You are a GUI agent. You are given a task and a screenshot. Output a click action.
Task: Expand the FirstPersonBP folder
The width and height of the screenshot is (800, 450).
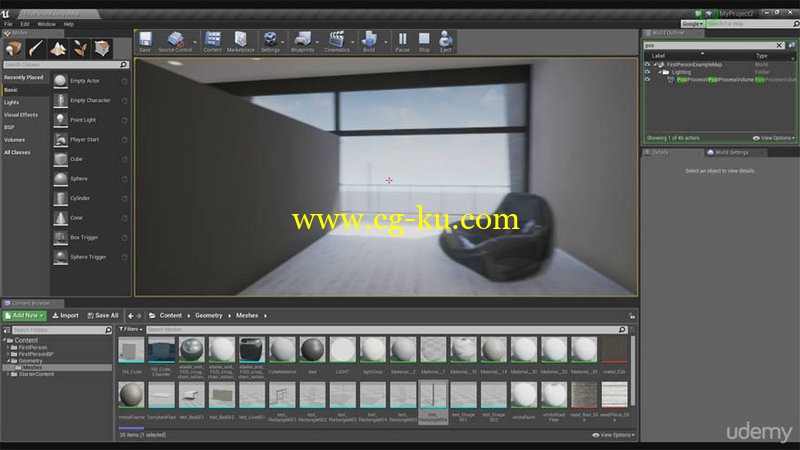[x=8, y=354]
